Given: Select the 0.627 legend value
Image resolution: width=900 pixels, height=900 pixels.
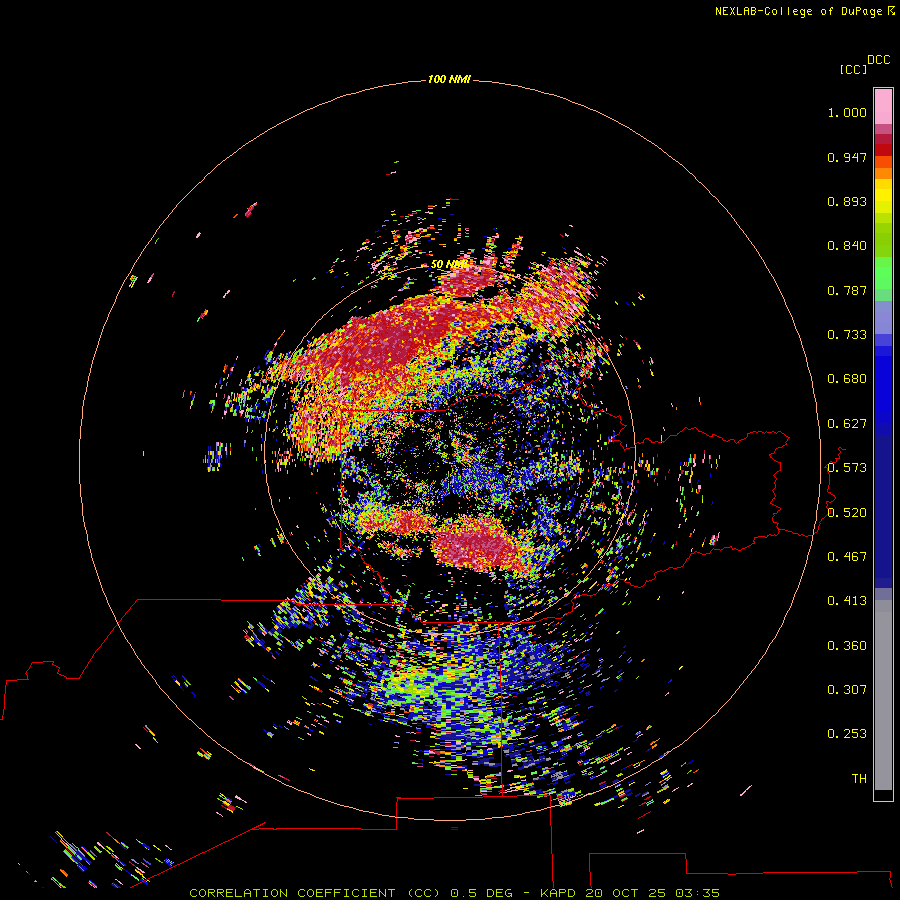Looking at the screenshot, I should [847, 424].
